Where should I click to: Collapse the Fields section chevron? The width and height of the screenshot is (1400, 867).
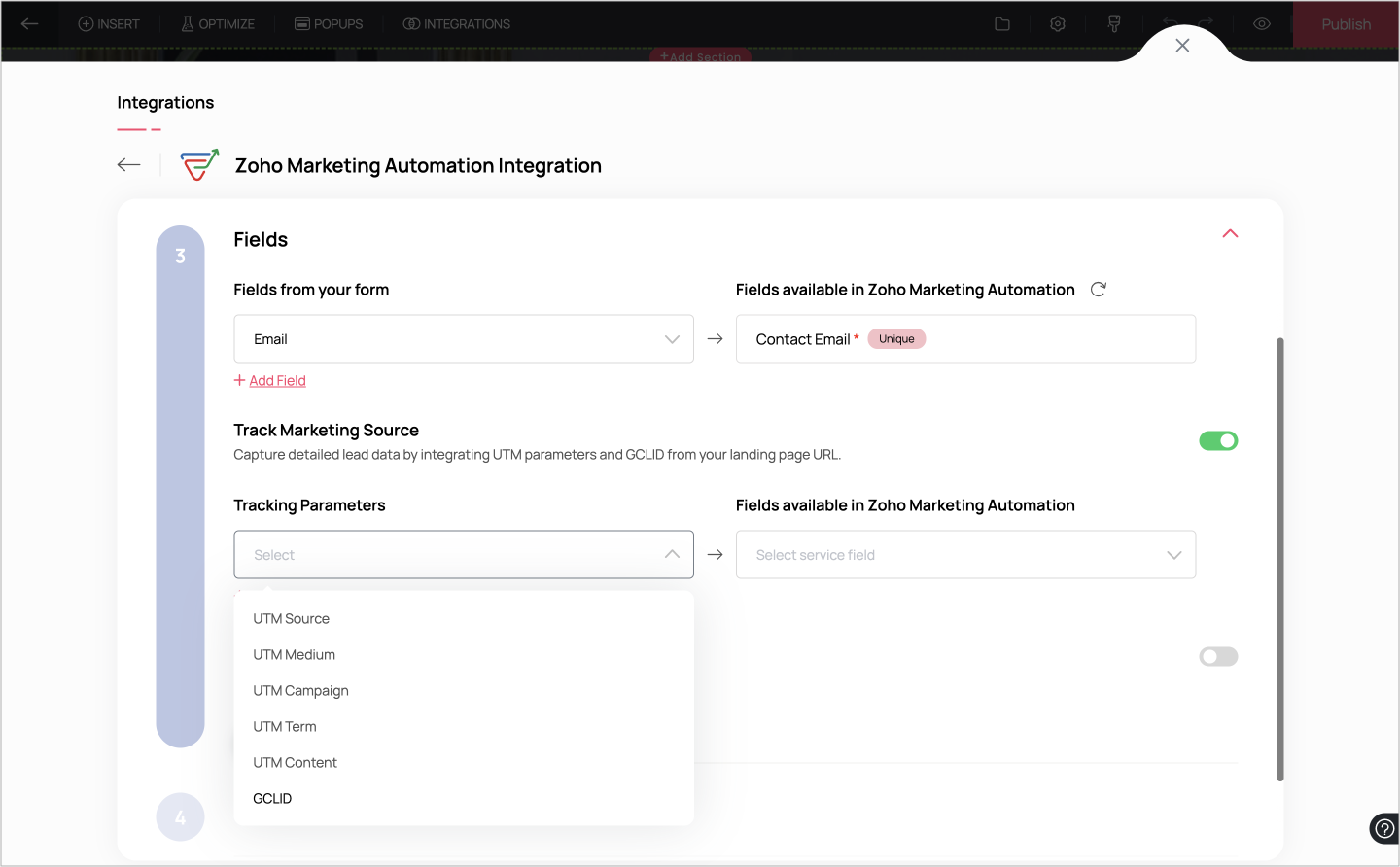point(1230,234)
